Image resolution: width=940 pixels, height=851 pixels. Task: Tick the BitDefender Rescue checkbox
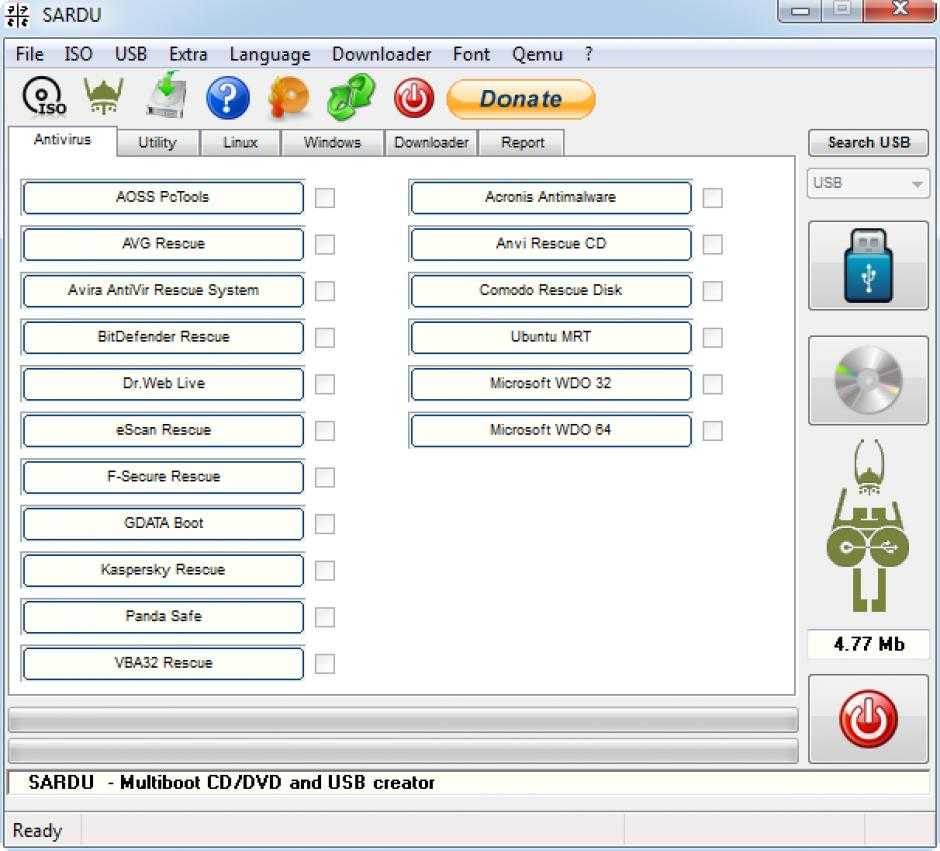tap(325, 337)
